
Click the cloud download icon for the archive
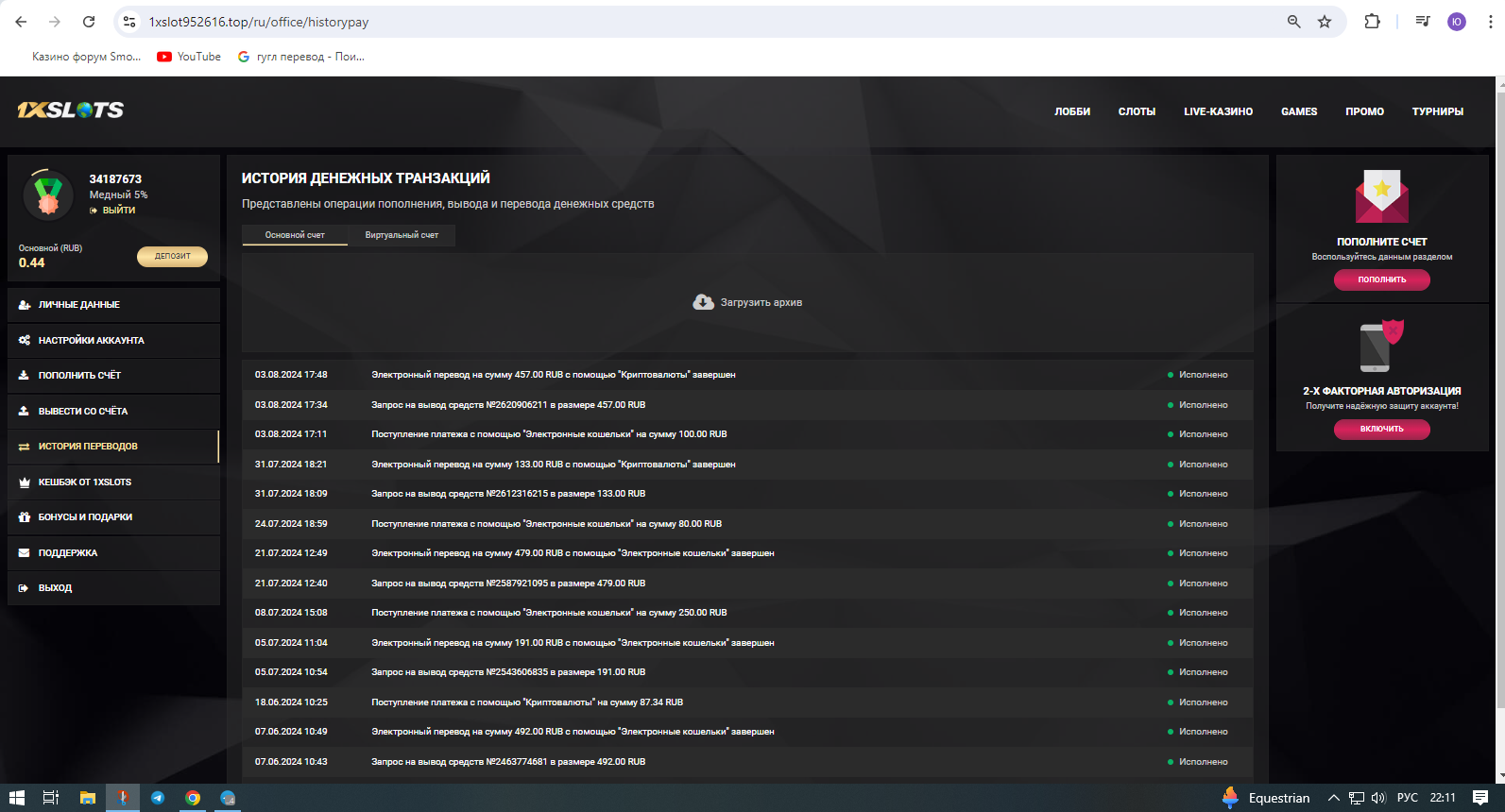pyautogui.click(x=703, y=302)
